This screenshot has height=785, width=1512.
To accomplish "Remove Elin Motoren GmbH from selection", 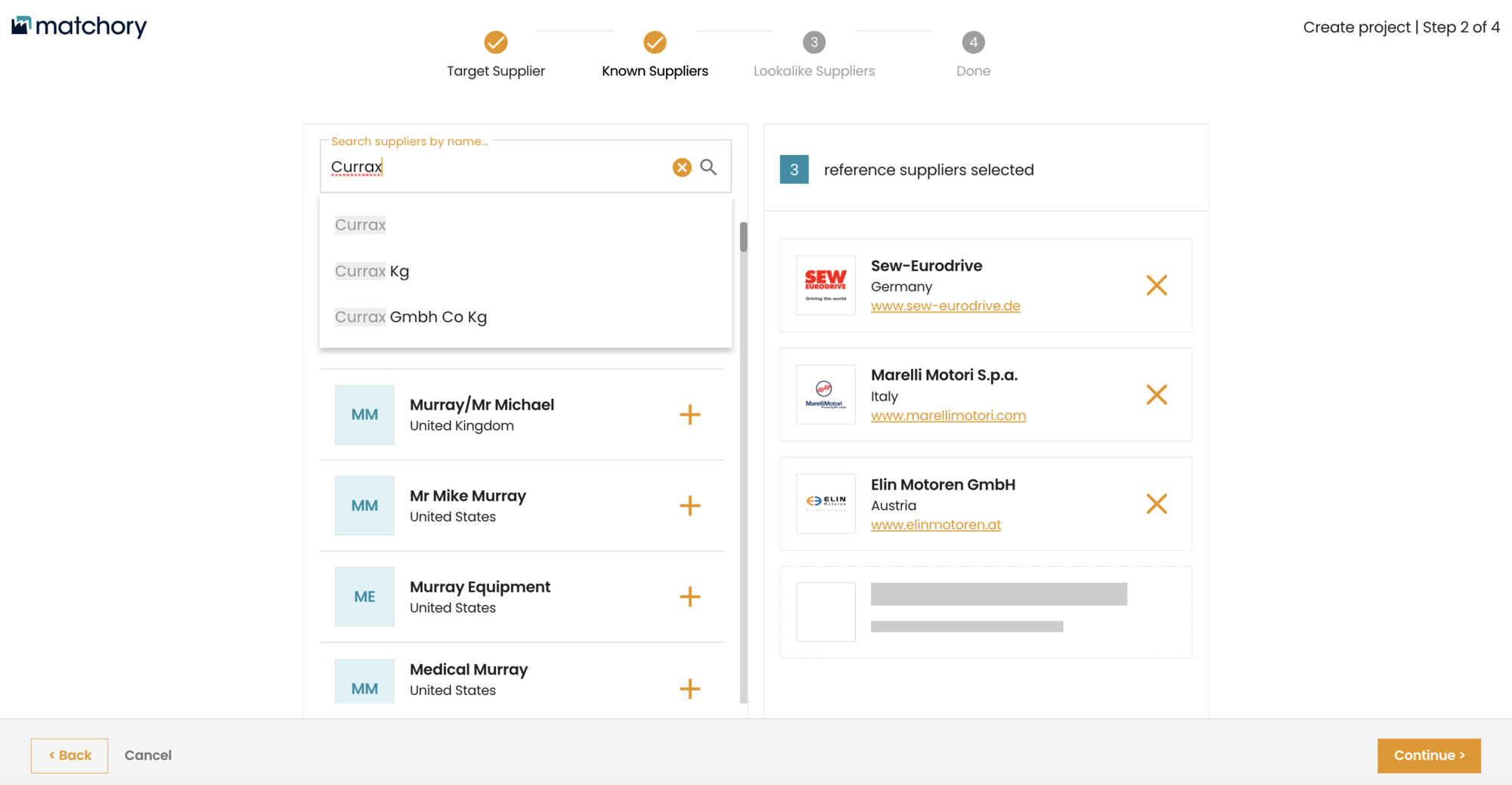I will [1157, 504].
